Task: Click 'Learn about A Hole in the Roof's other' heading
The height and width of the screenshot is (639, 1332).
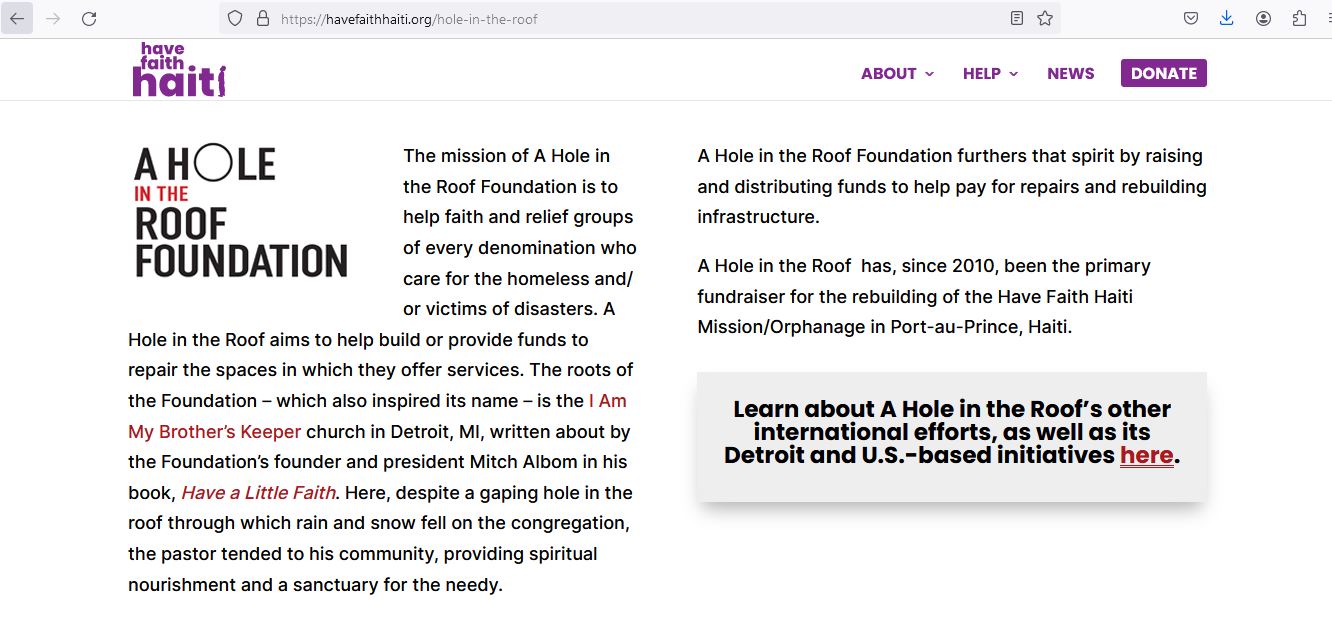Action: click(x=952, y=409)
